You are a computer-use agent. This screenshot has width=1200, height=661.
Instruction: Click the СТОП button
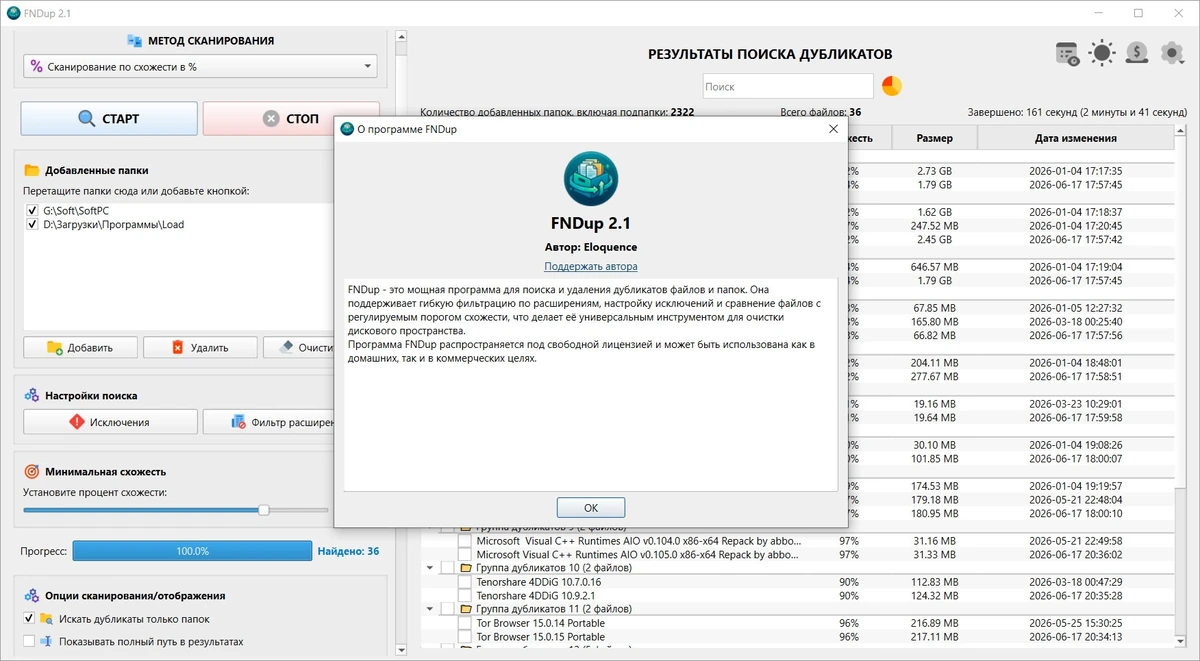click(291, 119)
